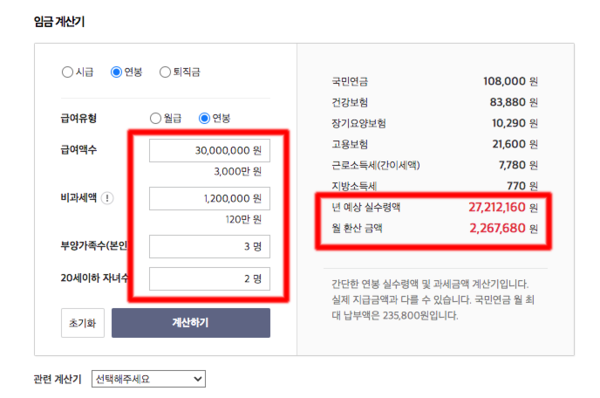
Task: Open the 관련 계산기 dropdown
Action: (x=148, y=379)
